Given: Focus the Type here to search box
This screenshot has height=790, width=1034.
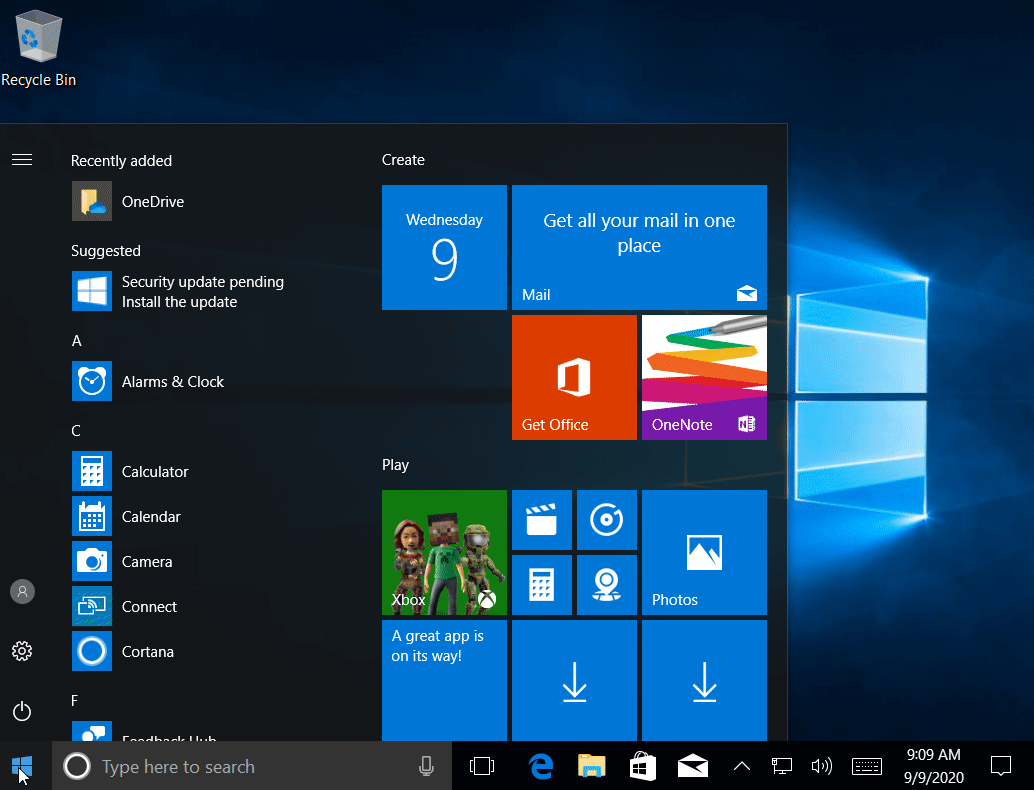Looking at the screenshot, I should (252, 766).
